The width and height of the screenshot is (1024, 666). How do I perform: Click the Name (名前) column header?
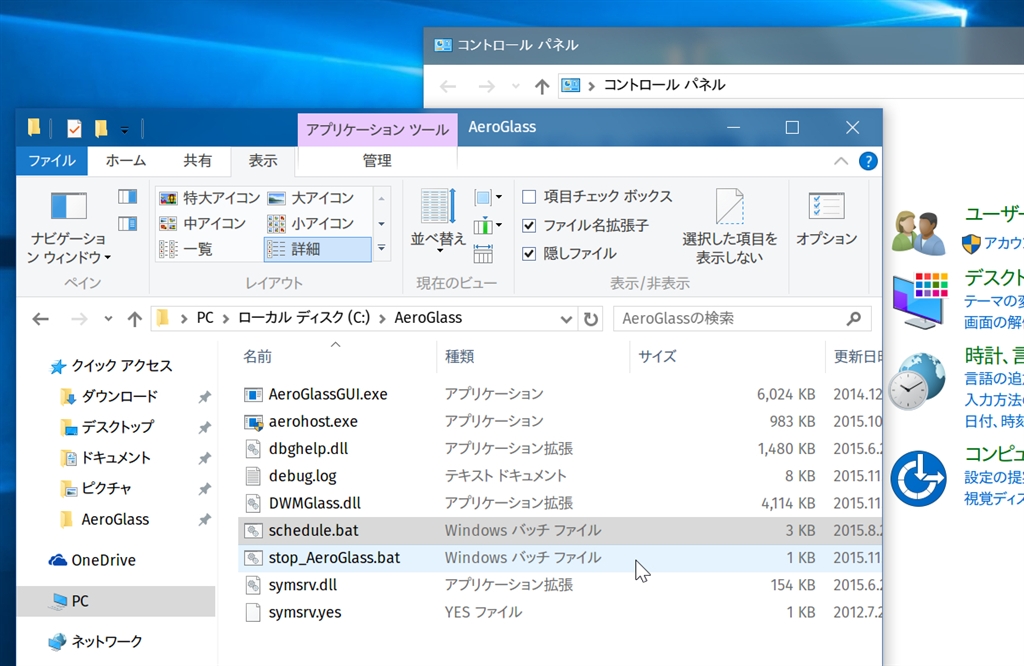pyautogui.click(x=257, y=356)
